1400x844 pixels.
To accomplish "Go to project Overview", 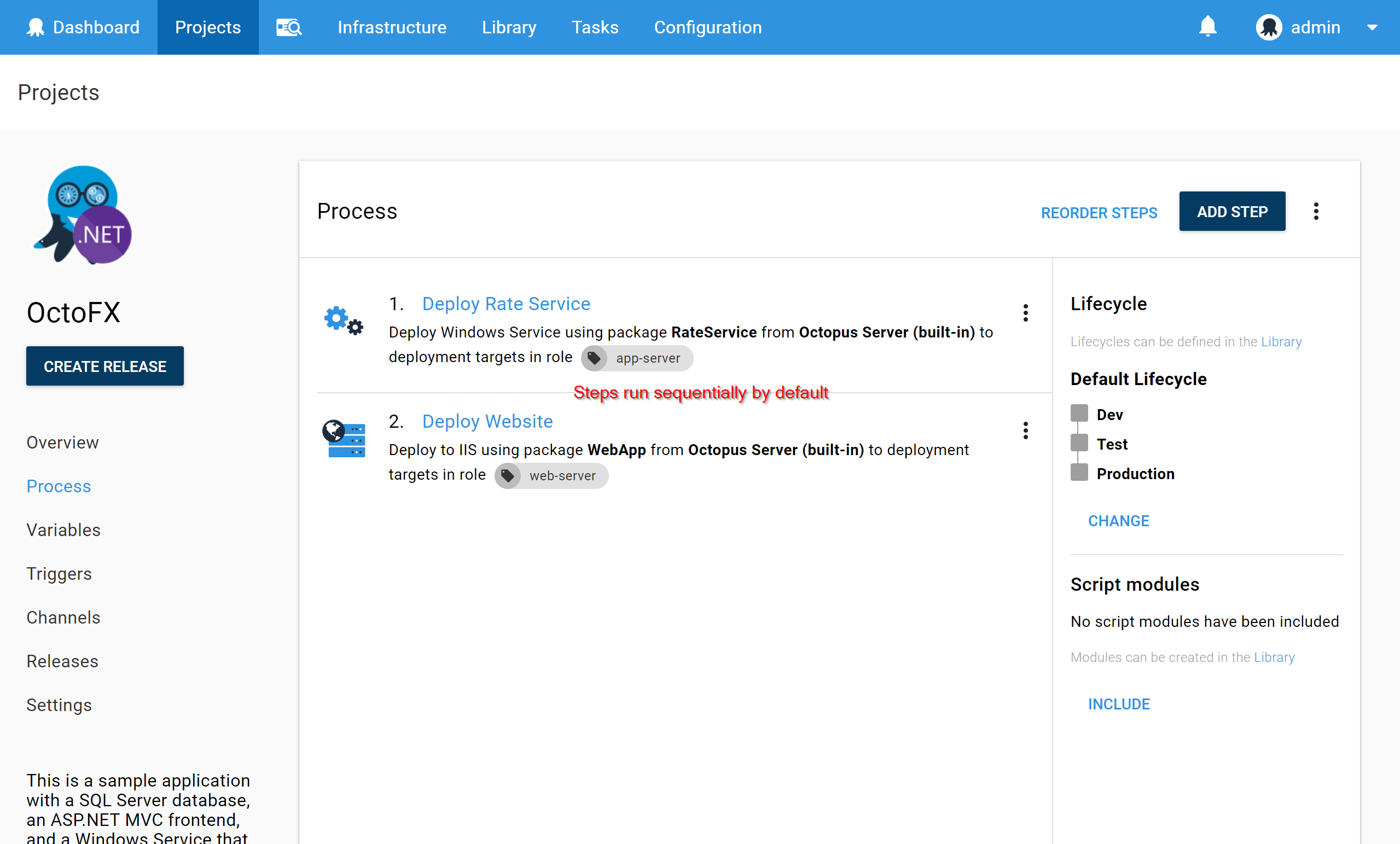I will [62, 443].
